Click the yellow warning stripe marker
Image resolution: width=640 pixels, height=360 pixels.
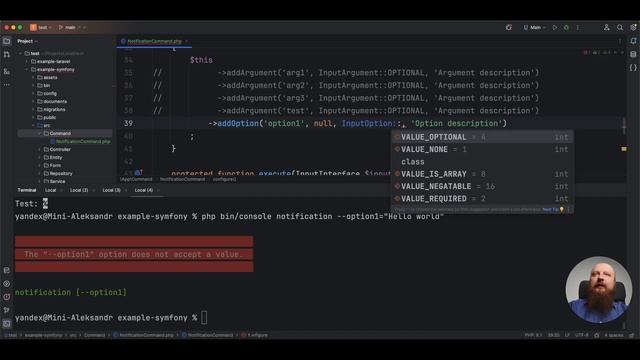624,149
